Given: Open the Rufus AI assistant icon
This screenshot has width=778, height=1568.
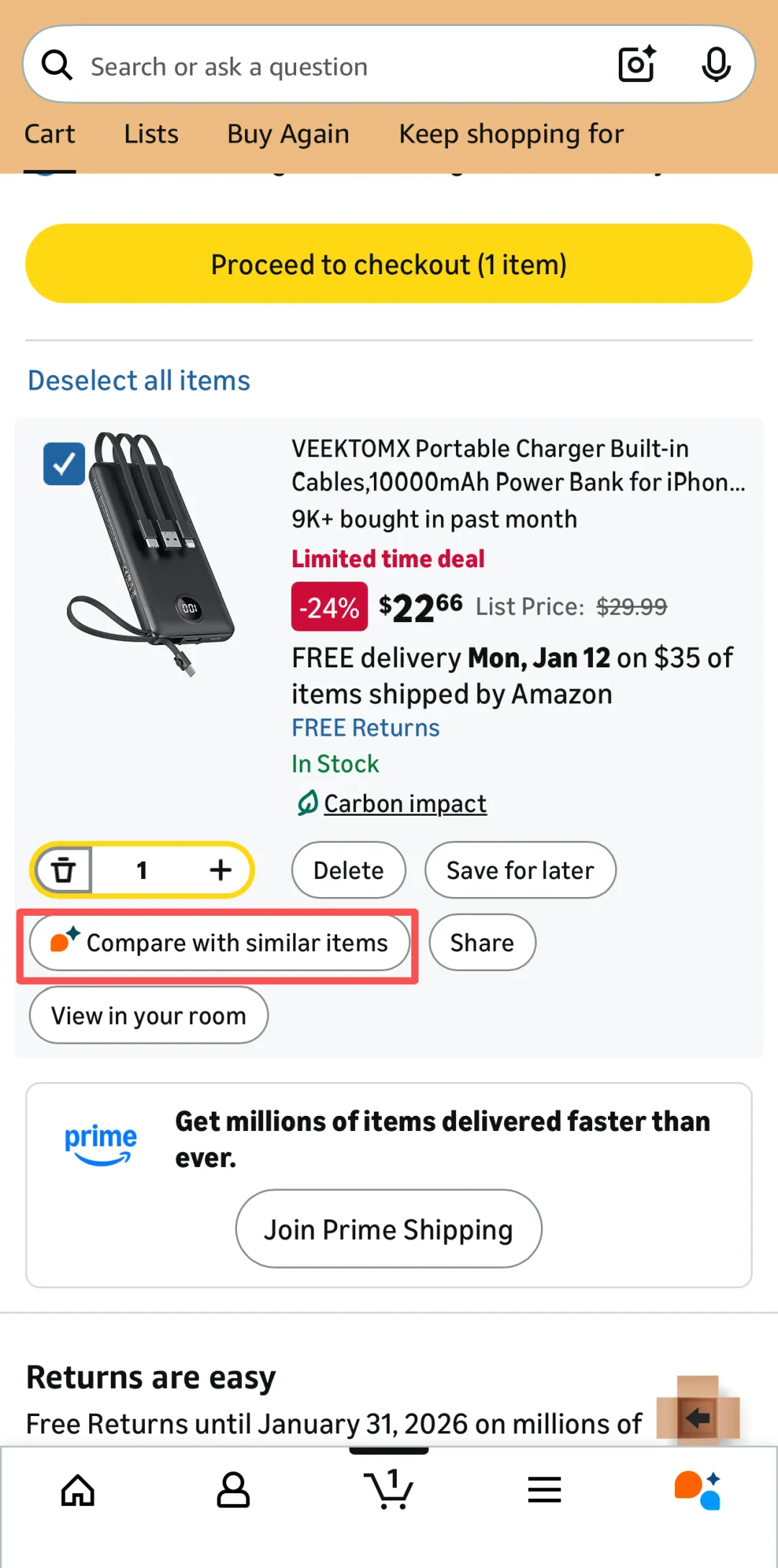Looking at the screenshot, I should (x=697, y=1490).
